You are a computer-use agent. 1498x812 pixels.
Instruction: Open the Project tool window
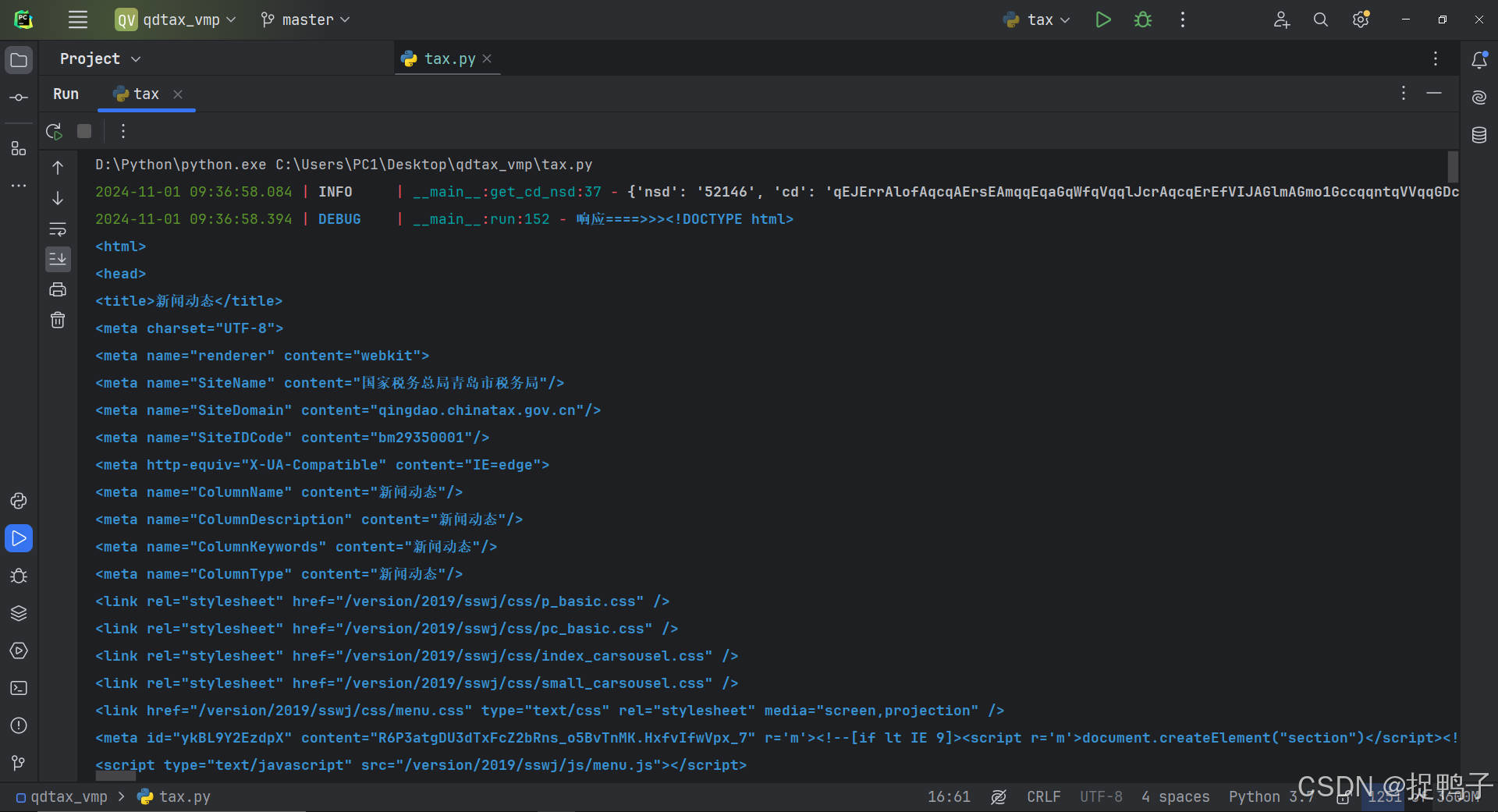pos(19,60)
